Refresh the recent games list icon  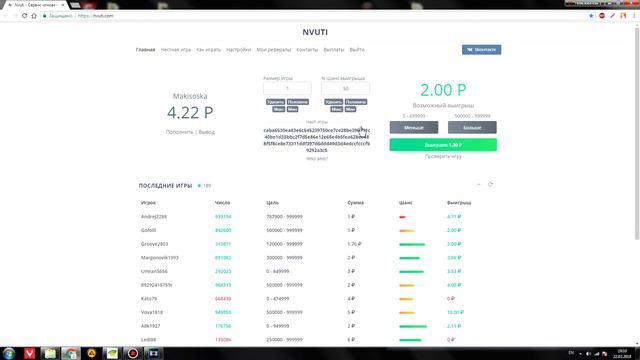[x=490, y=184]
